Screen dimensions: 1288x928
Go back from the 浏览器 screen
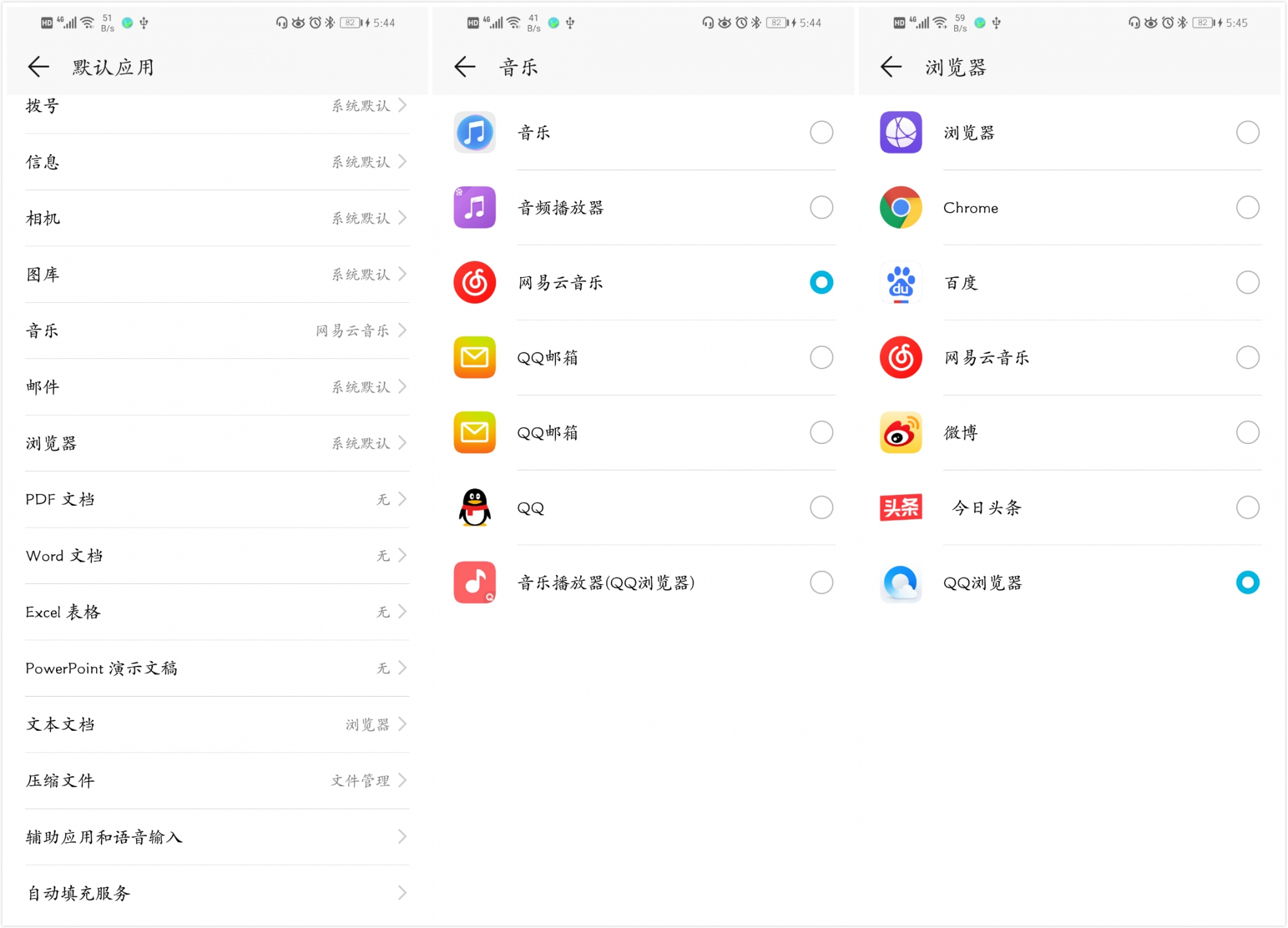point(890,66)
